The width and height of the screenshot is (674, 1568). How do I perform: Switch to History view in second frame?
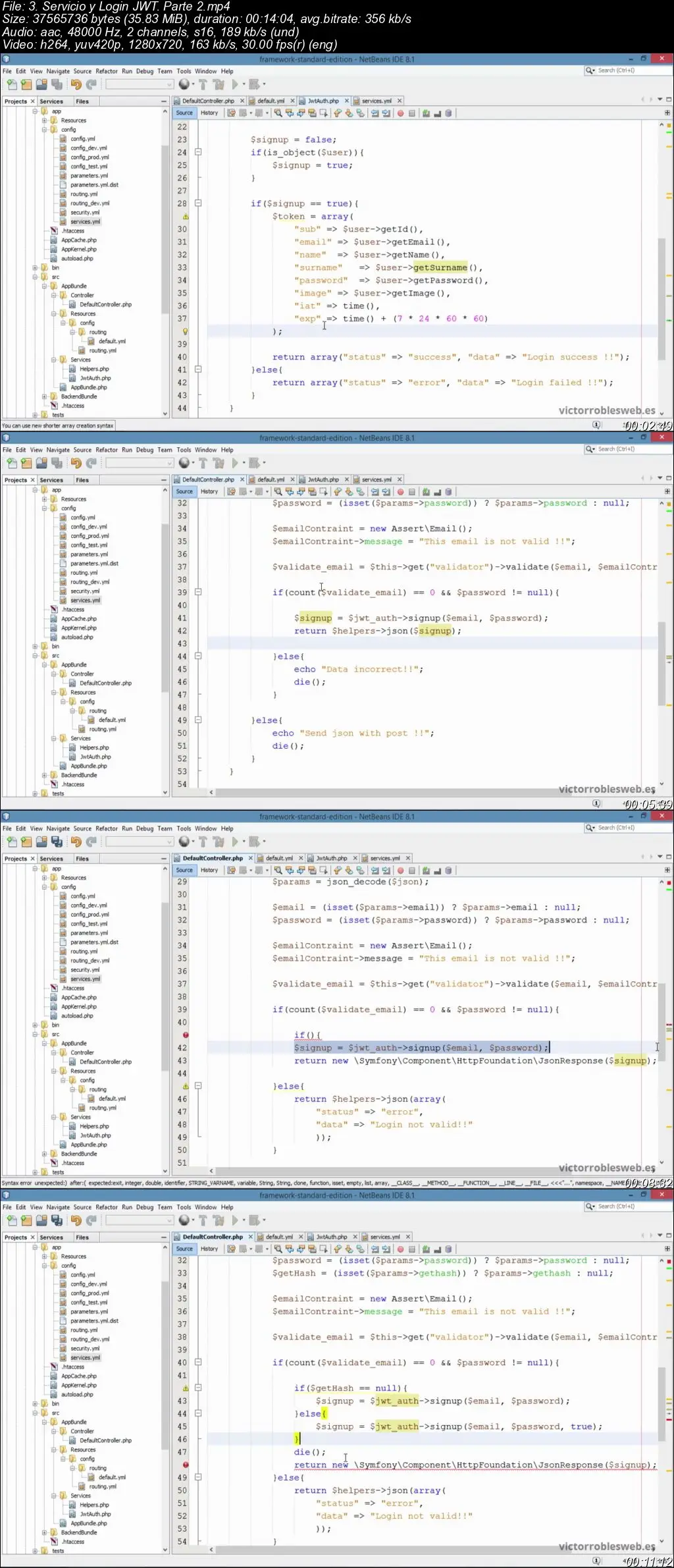(x=209, y=492)
